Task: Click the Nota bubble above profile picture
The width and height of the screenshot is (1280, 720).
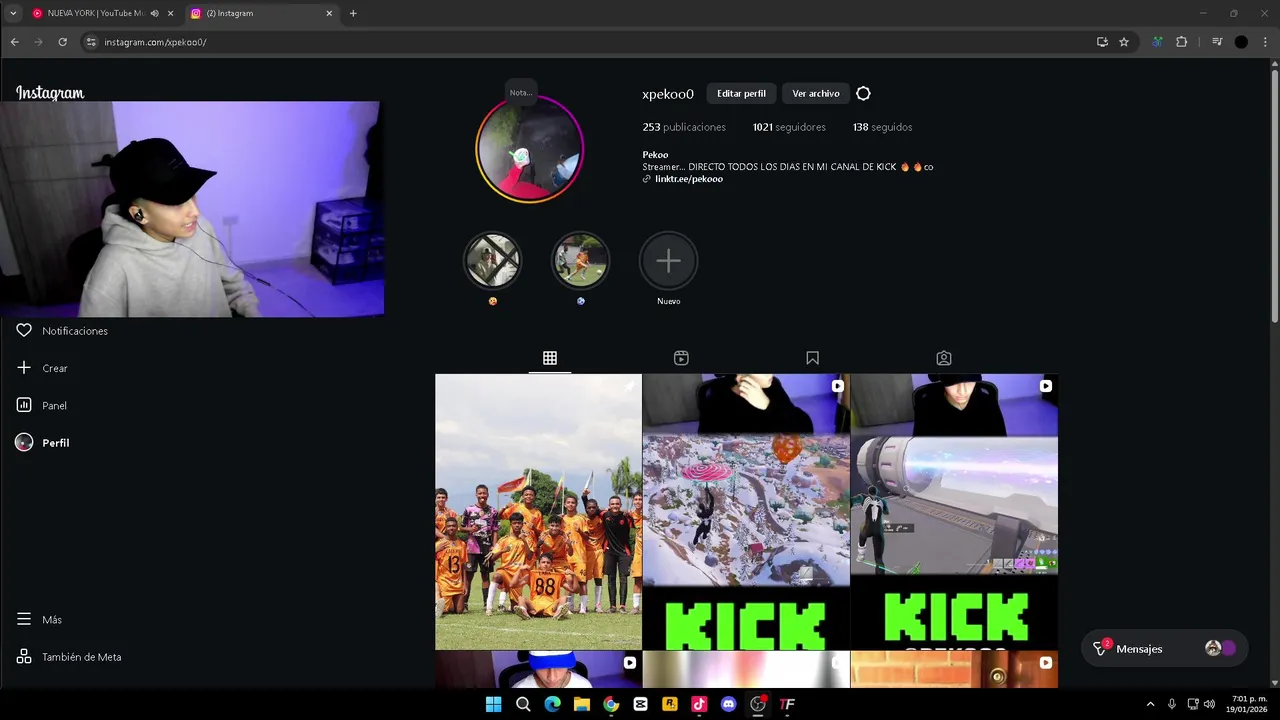Action: (520, 92)
